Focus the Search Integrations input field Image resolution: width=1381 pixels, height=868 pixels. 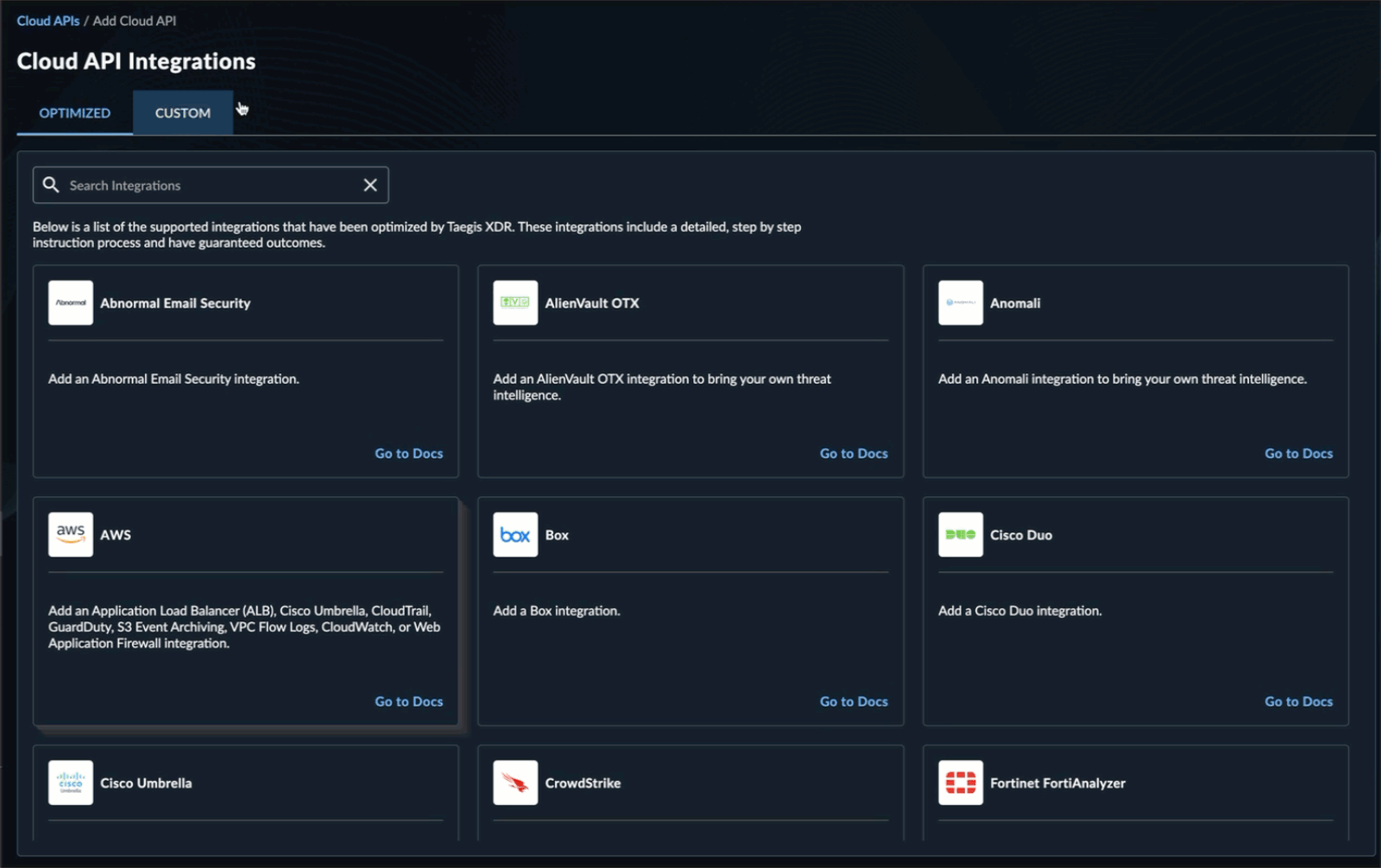tap(211, 185)
